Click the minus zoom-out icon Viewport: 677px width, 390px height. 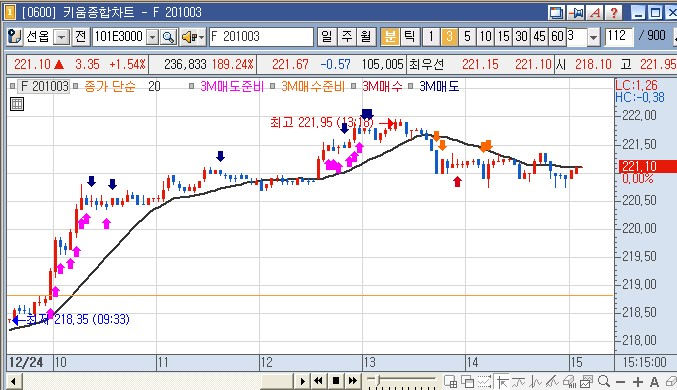pyautogui.click(x=620, y=382)
